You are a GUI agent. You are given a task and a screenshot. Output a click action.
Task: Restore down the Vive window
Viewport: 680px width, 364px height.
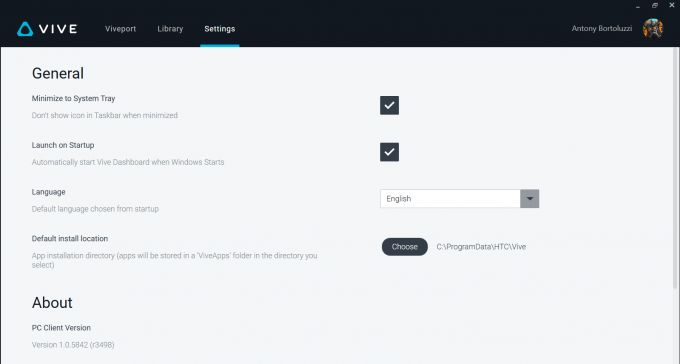[x=655, y=6]
